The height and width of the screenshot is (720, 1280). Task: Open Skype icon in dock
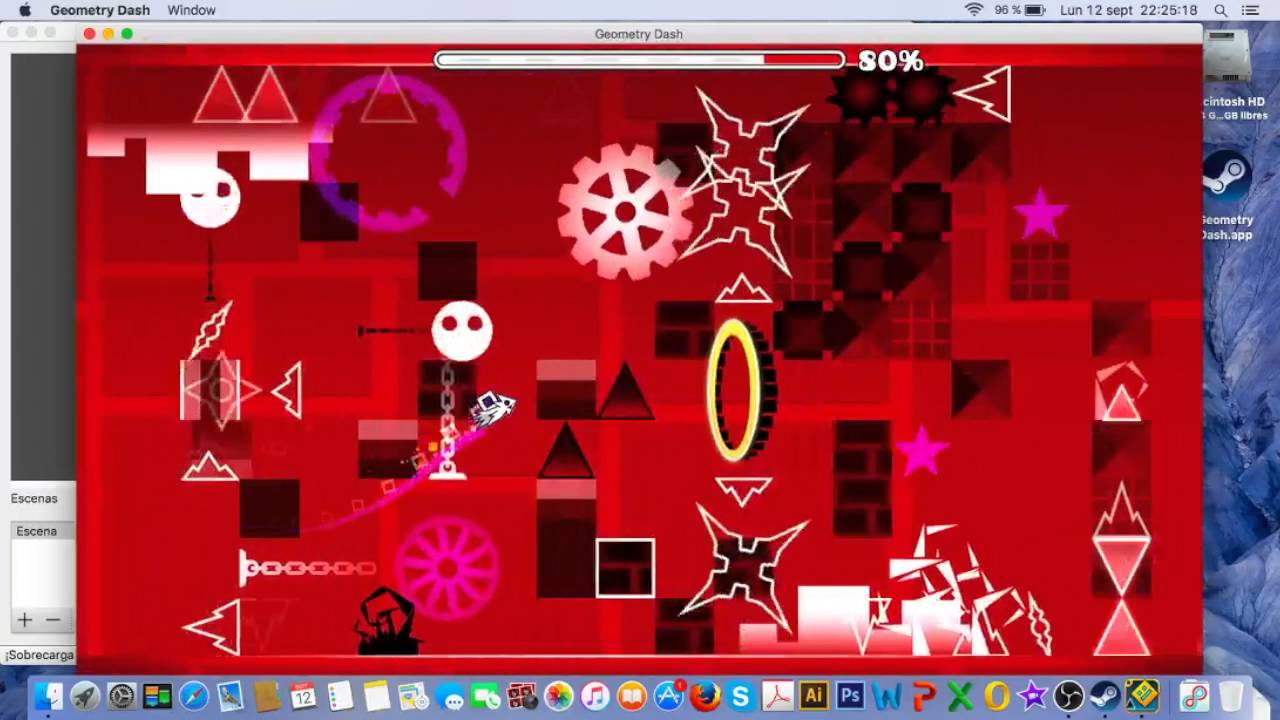741,696
